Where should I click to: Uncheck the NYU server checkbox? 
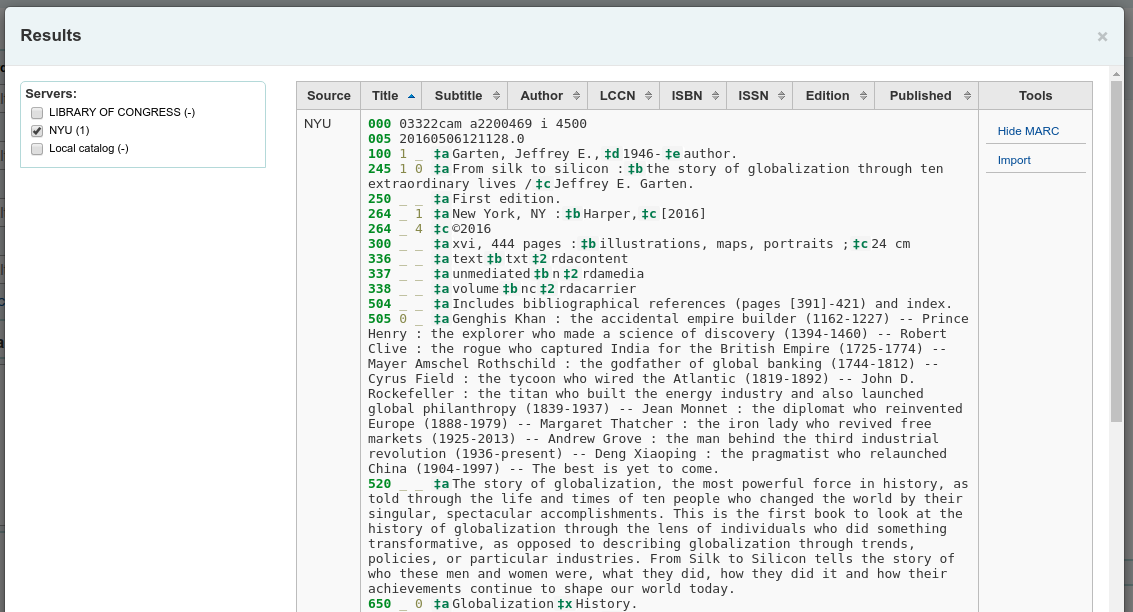37,131
